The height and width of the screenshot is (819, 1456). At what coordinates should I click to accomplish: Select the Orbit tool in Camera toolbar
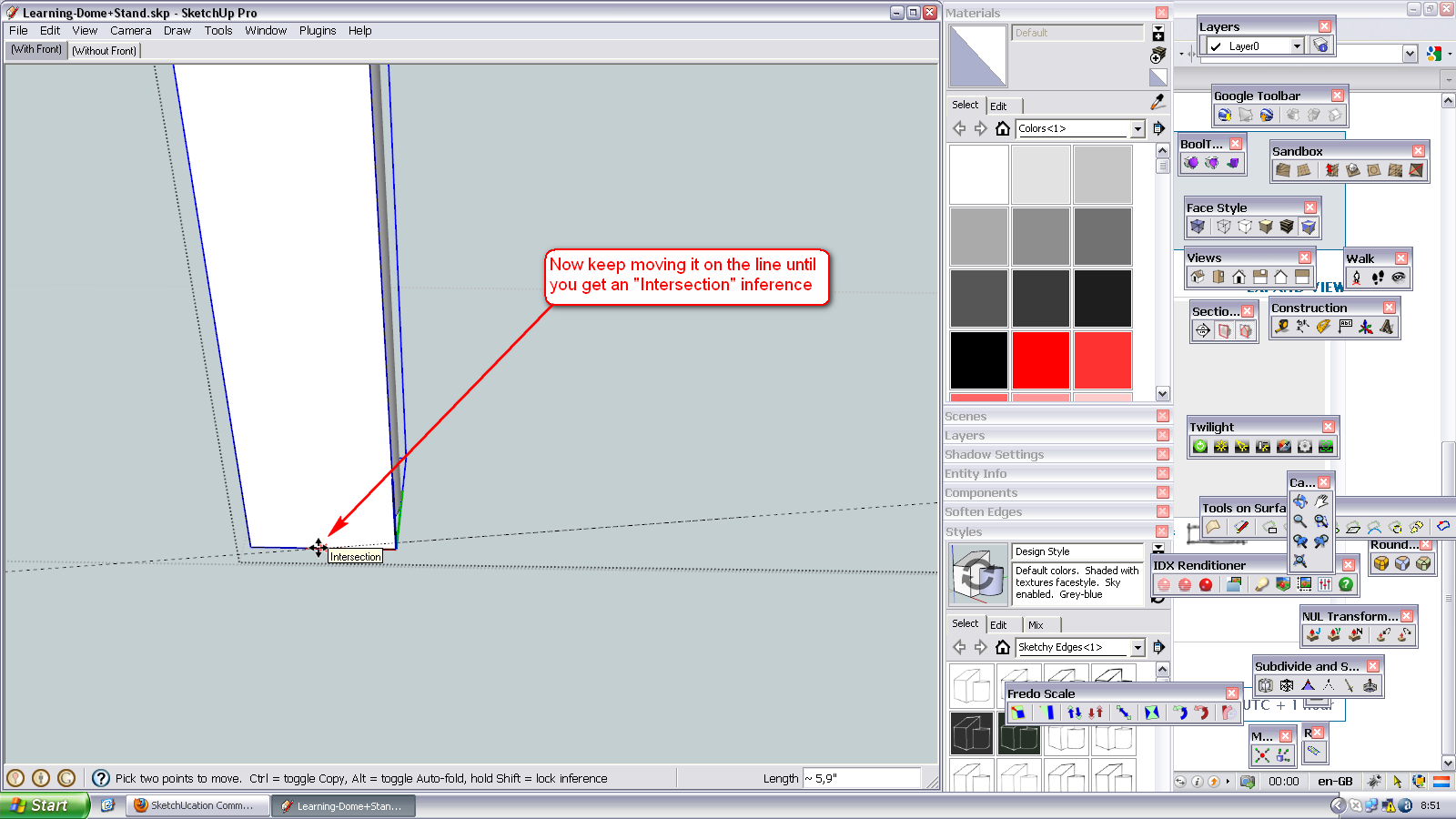tap(1300, 501)
